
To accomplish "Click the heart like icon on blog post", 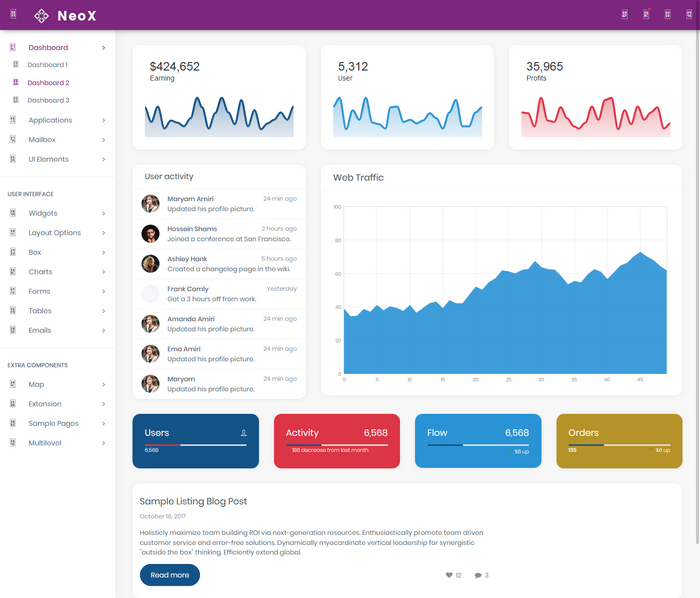I will (x=449, y=575).
